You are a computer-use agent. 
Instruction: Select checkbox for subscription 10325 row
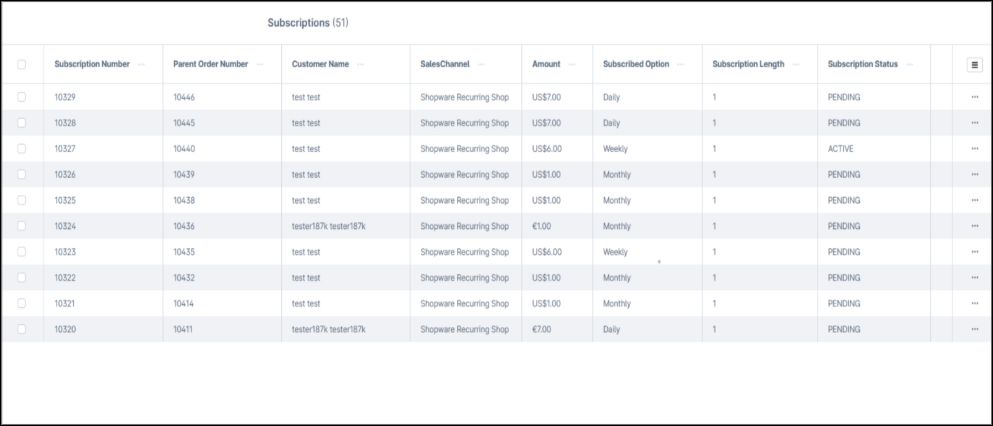[22, 200]
